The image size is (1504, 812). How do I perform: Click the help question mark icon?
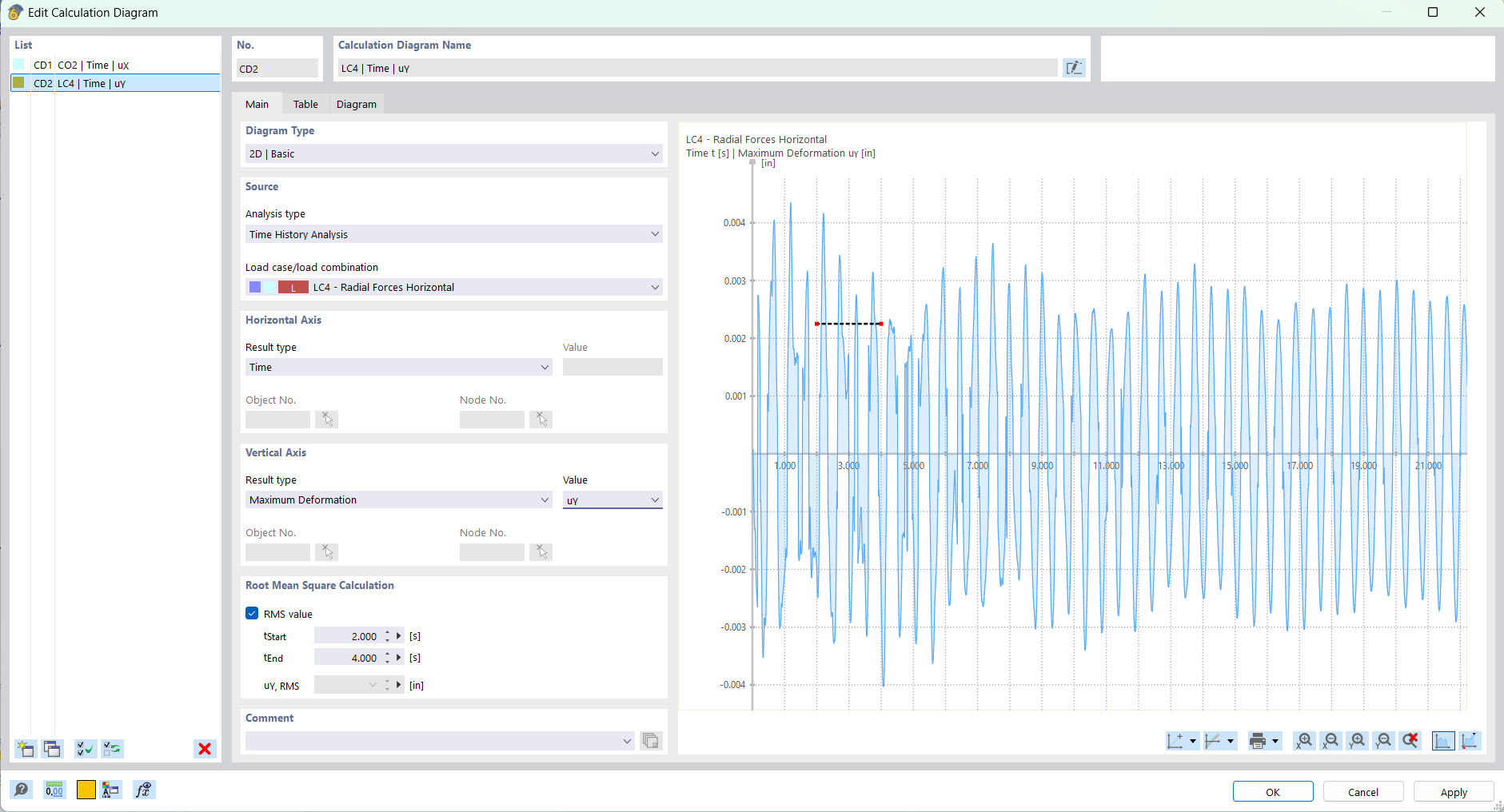click(x=22, y=790)
